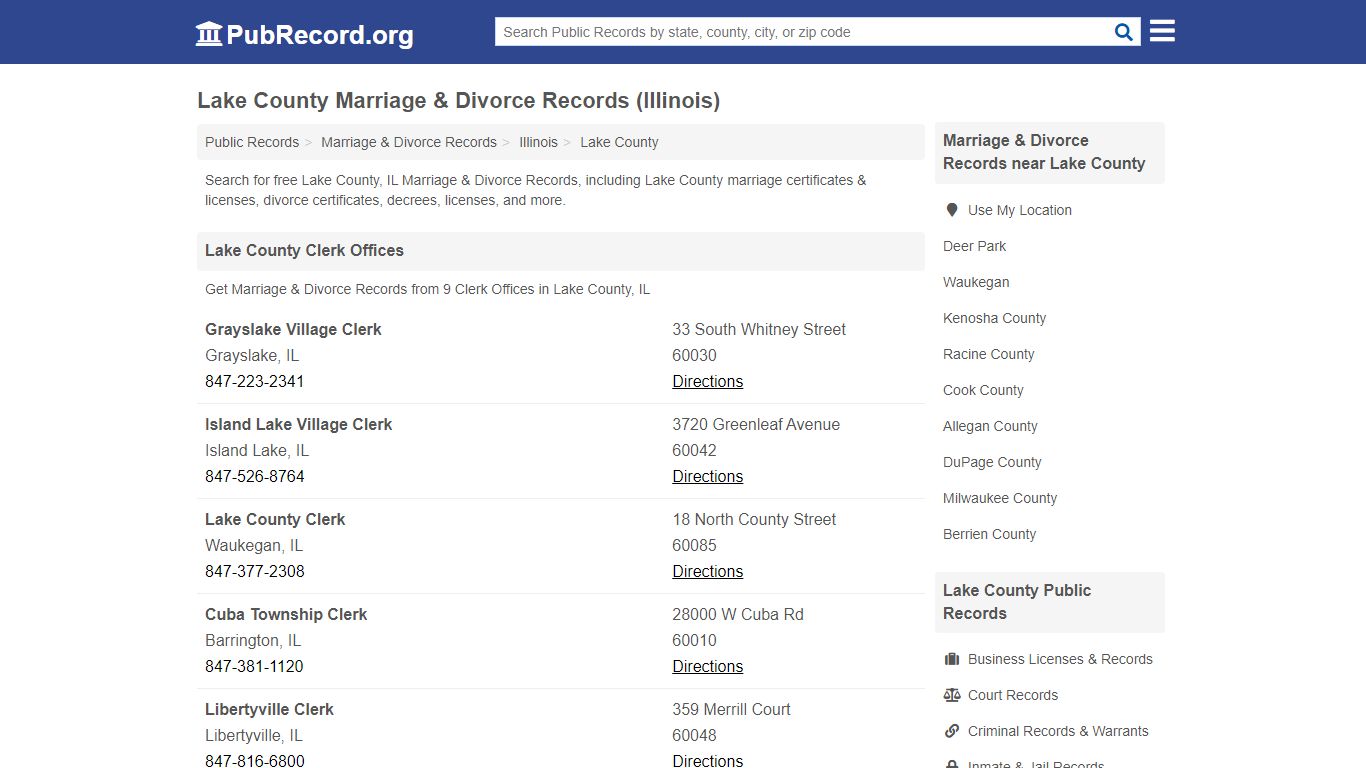Call Libertyville number 847-816-6800
The width and height of the screenshot is (1366, 768).
254,760
